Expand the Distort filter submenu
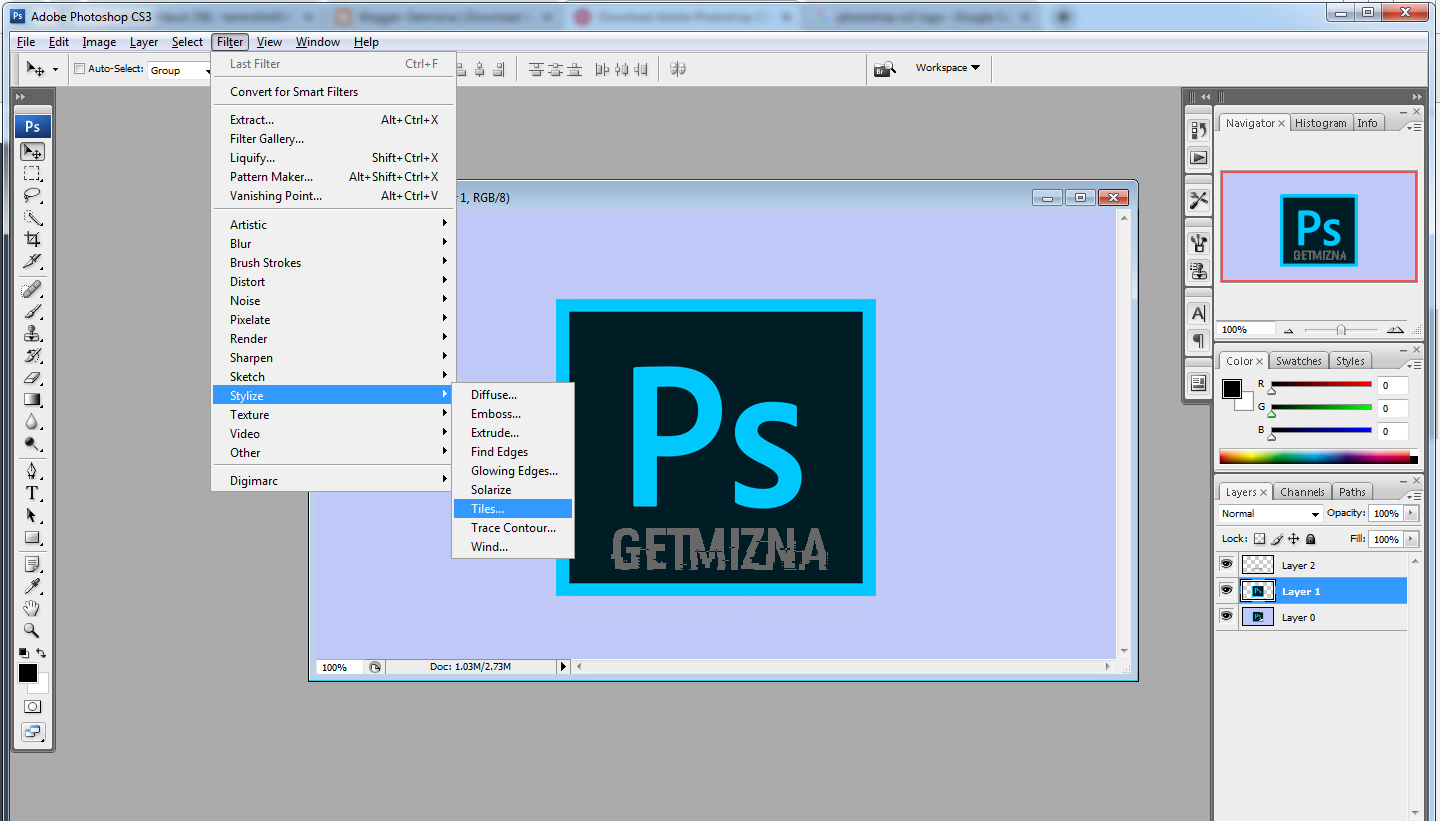 (x=333, y=282)
